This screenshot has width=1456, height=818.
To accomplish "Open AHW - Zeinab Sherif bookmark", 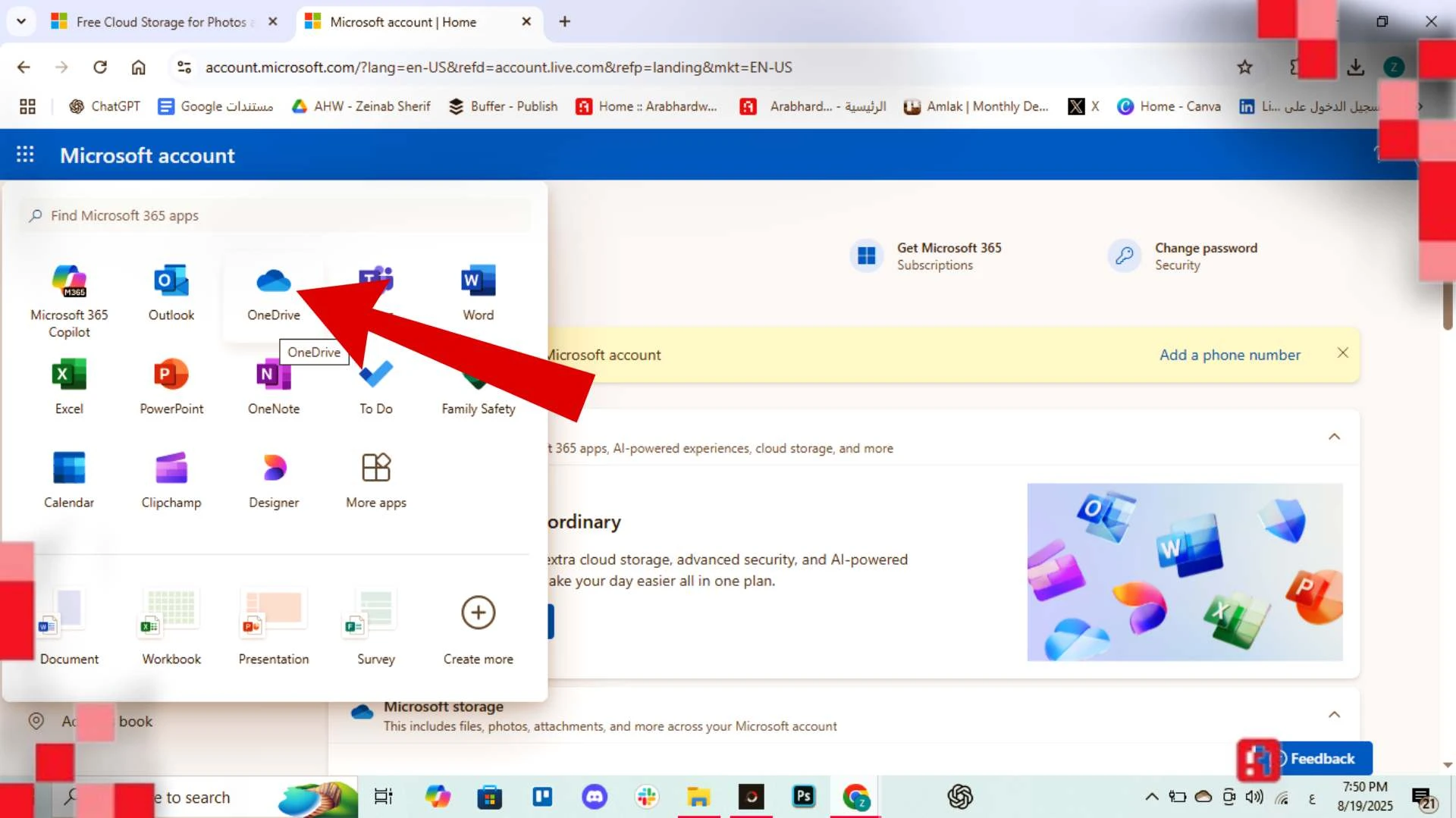I will point(361,107).
